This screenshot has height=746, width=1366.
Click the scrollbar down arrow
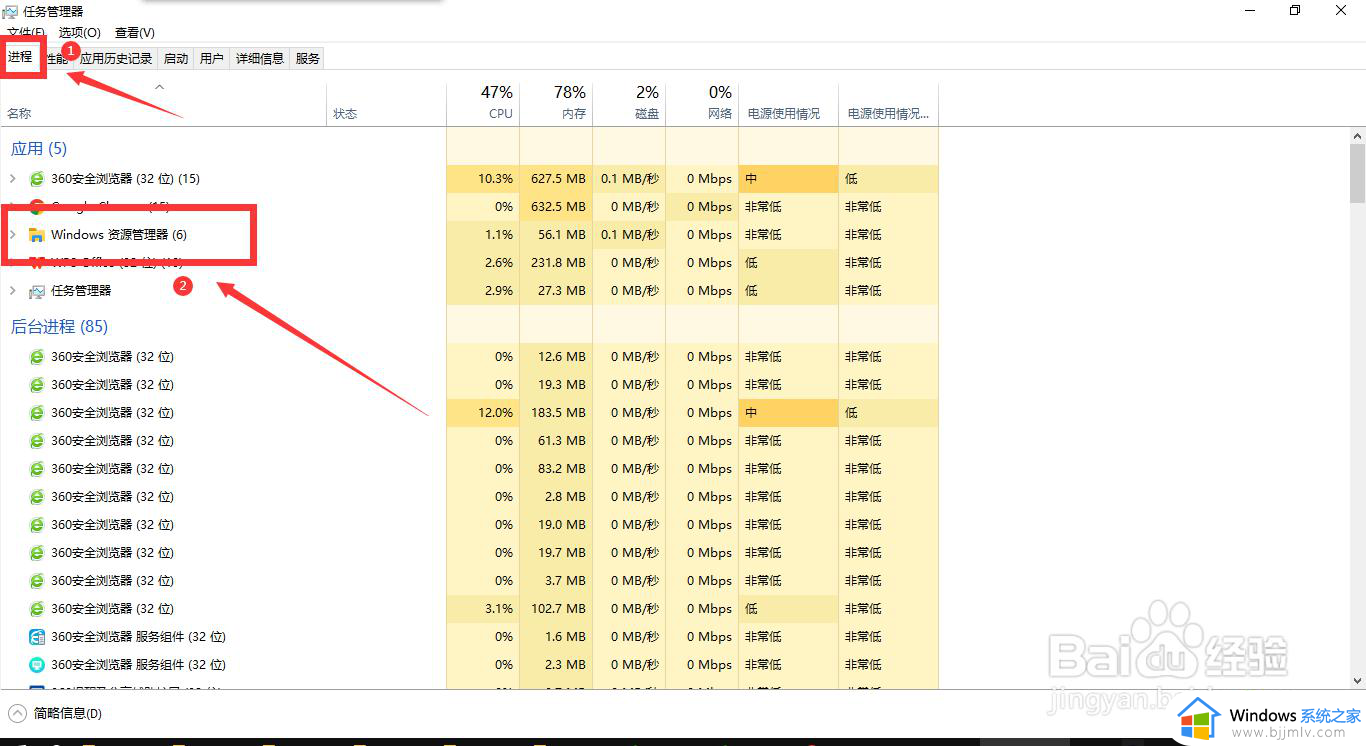1357,680
